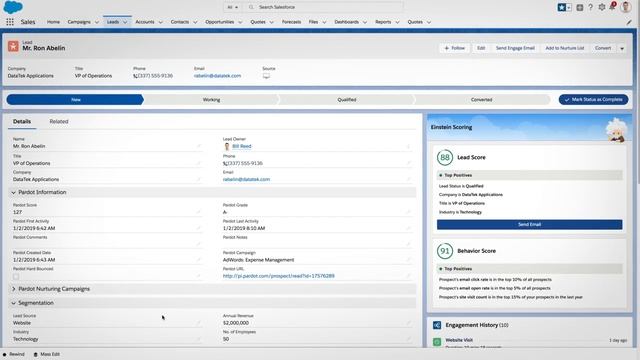
Task: Edit the Name field pencil icon
Action: pos(199,146)
